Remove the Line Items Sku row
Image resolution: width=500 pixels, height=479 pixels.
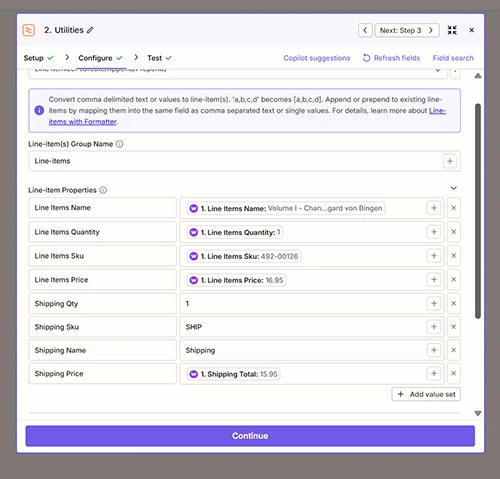point(453,256)
